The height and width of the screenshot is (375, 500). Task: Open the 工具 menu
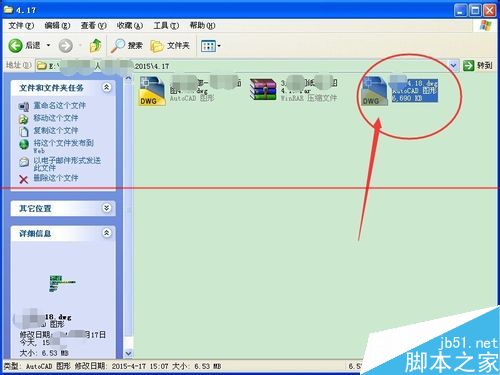tap(166, 26)
